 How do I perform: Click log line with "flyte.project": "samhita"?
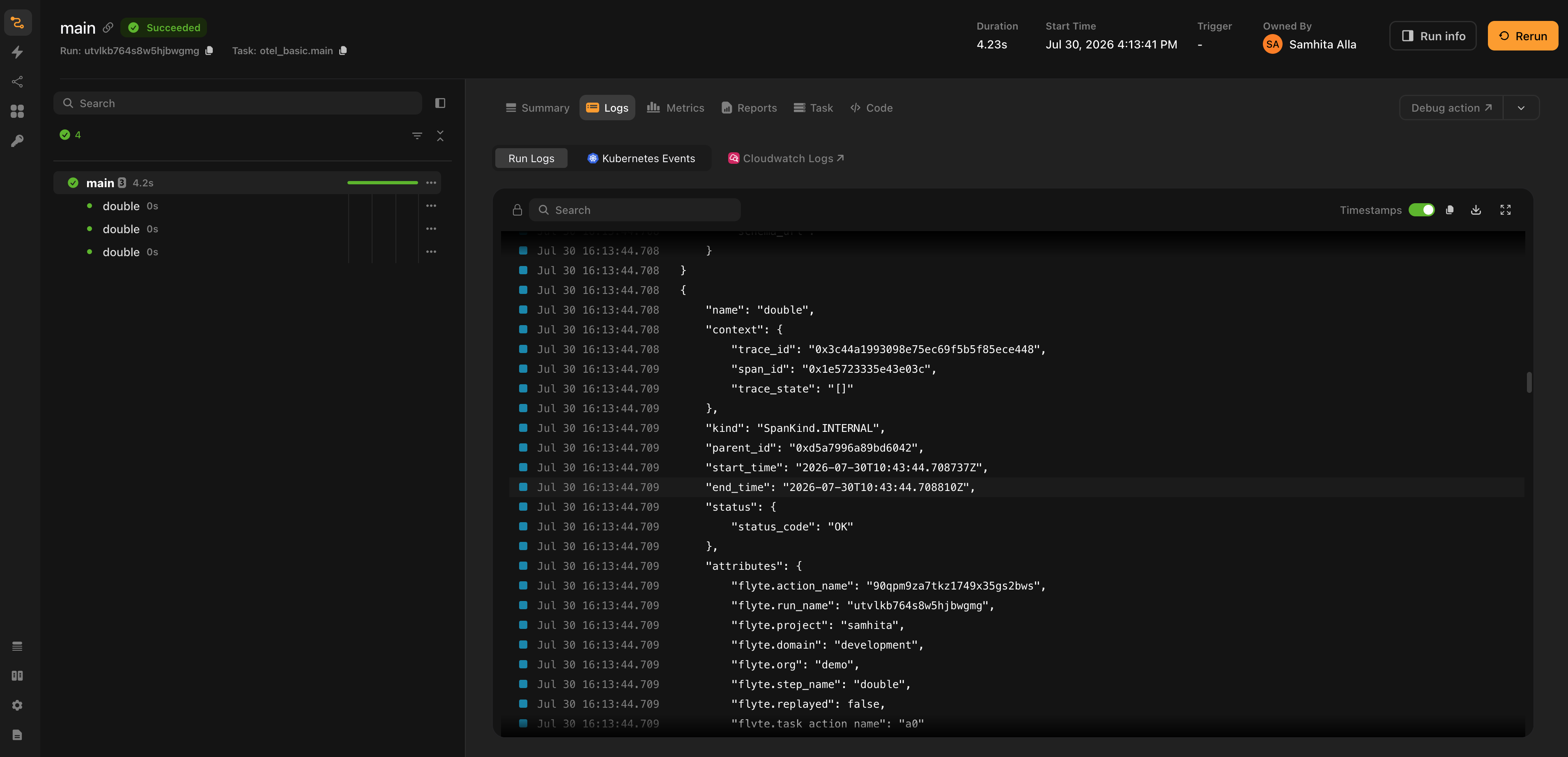tap(1016, 625)
